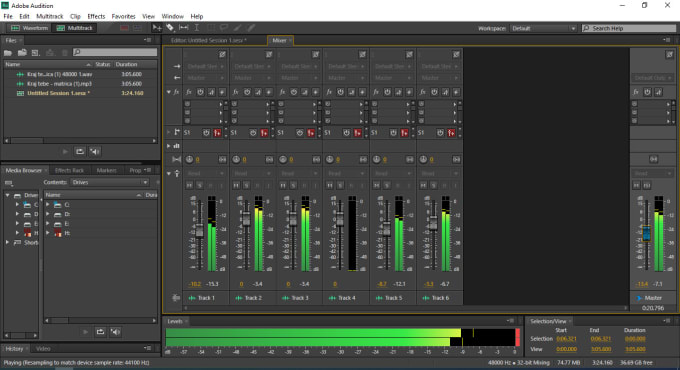Viewport: 680px width, 370px height.
Task: Mute Track 1 with the M button
Action: (x=190, y=185)
